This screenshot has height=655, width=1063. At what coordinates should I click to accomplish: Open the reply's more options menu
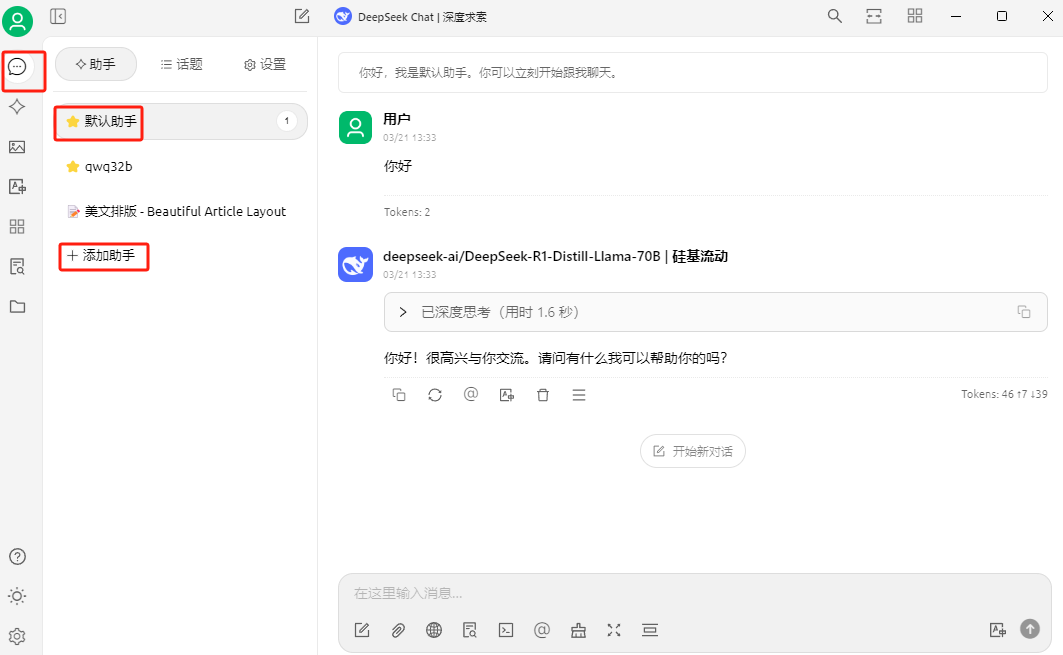pyautogui.click(x=579, y=395)
